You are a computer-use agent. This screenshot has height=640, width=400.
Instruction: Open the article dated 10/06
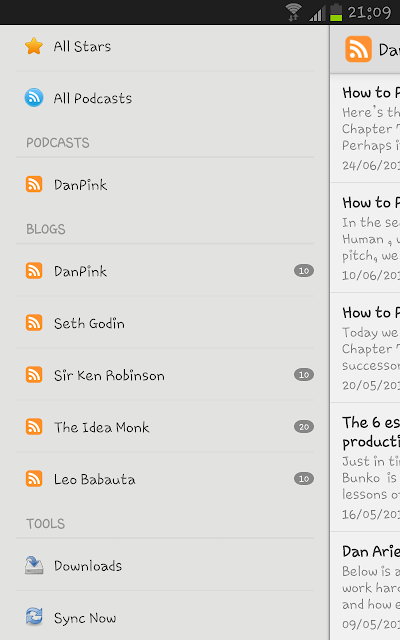click(x=365, y=238)
